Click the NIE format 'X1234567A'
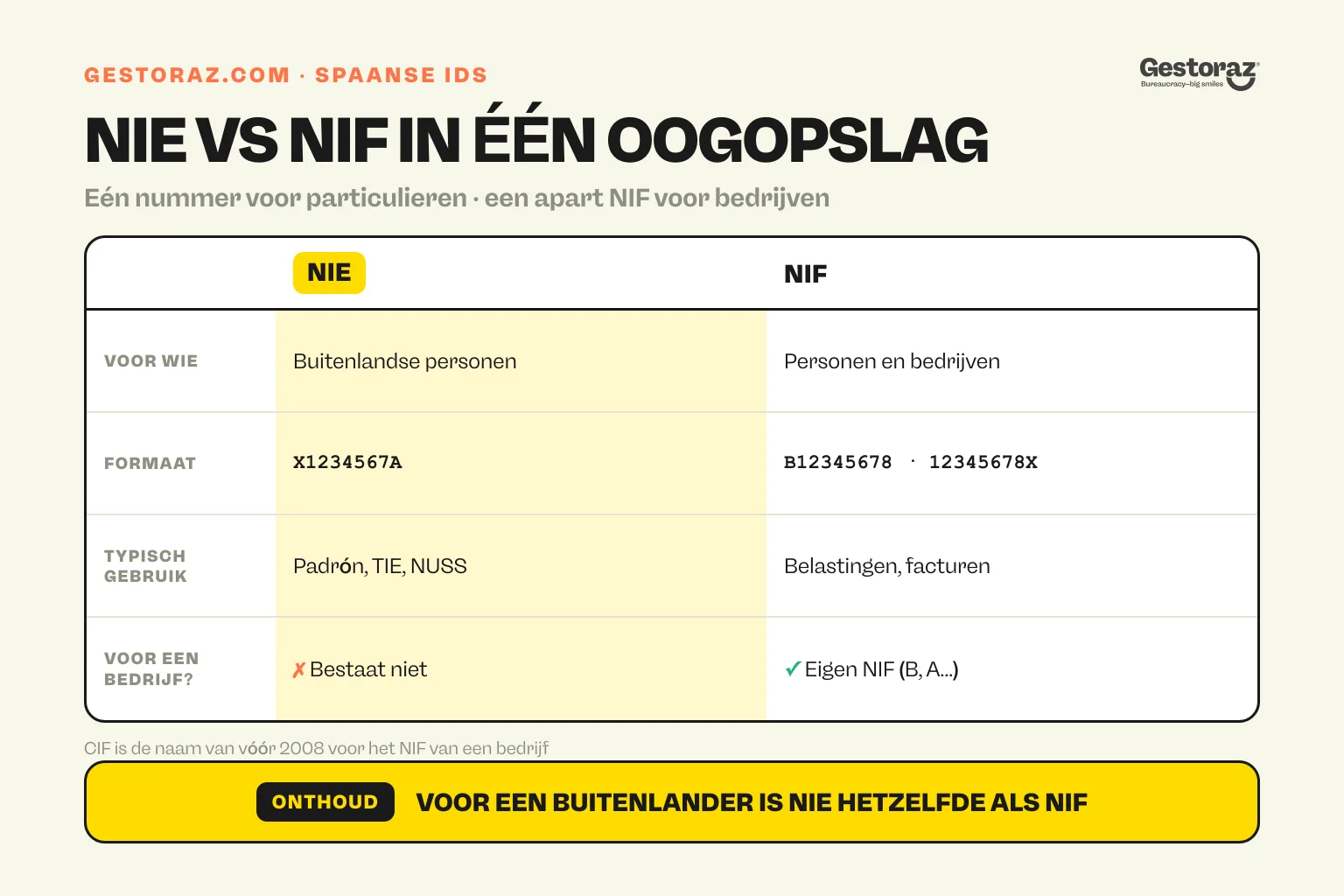This screenshot has height=896, width=1344. click(x=347, y=462)
